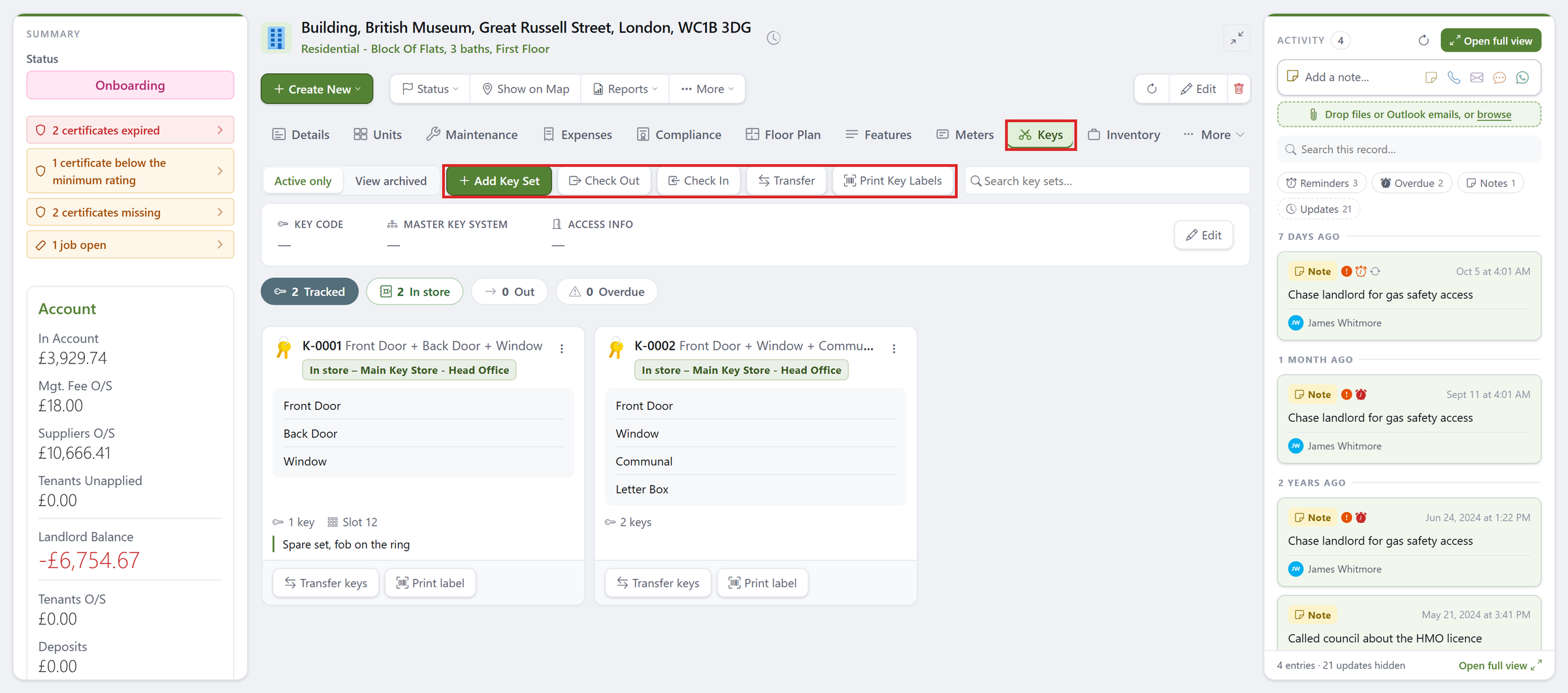The width and height of the screenshot is (1568, 693).
Task: Refresh the Activity panel
Action: (1424, 41)
